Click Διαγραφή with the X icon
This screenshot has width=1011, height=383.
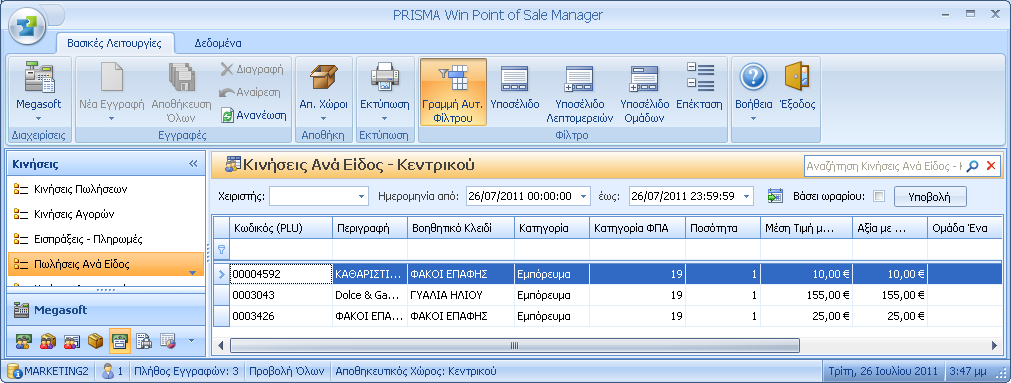[x=251, y=69]
